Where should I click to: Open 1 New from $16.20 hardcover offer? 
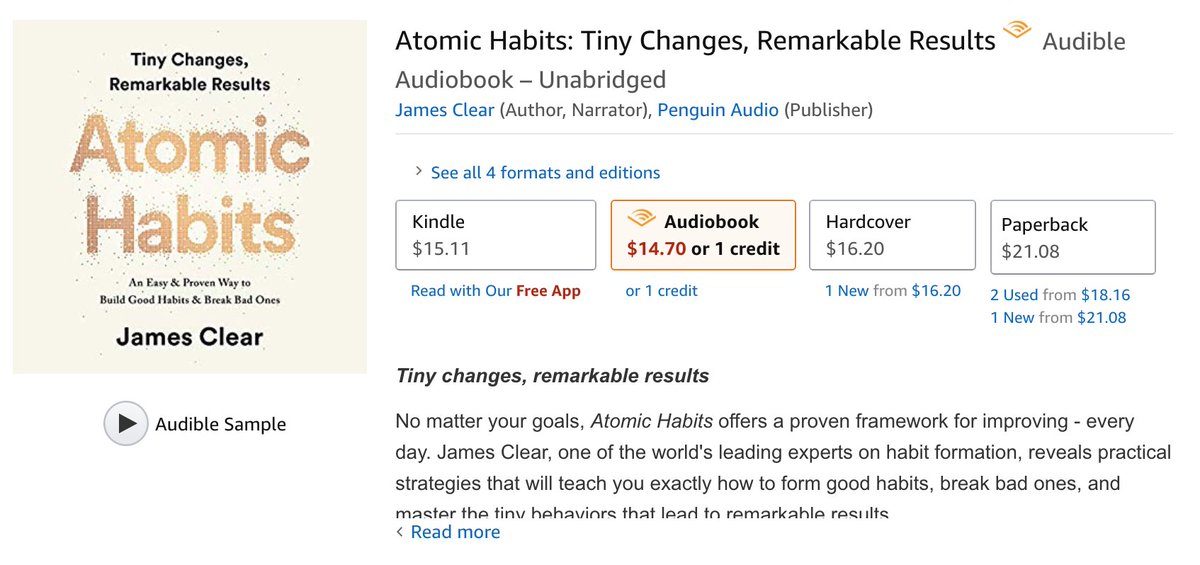[892, 291]
